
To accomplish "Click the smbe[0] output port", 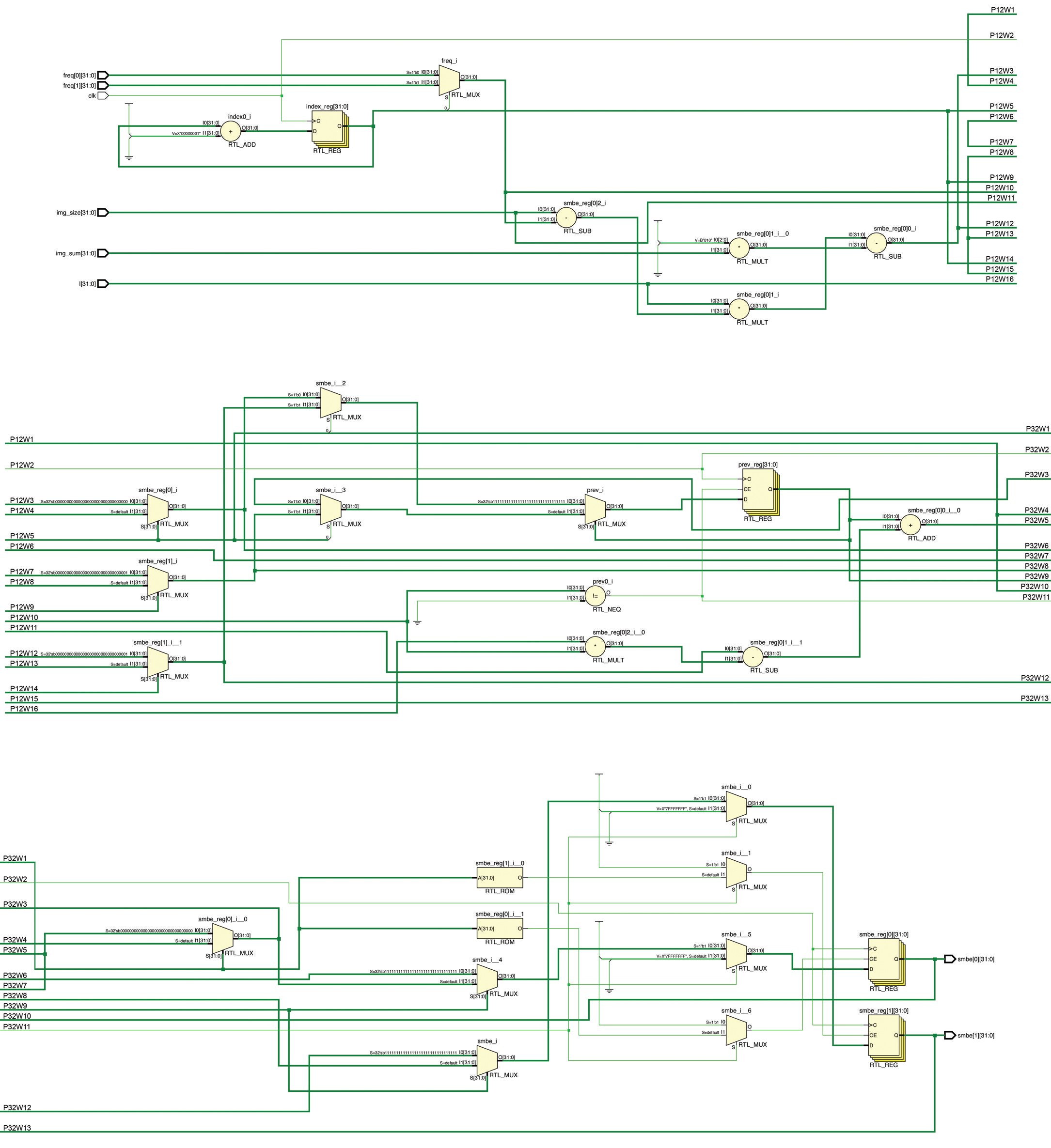I will pos(950,959).
